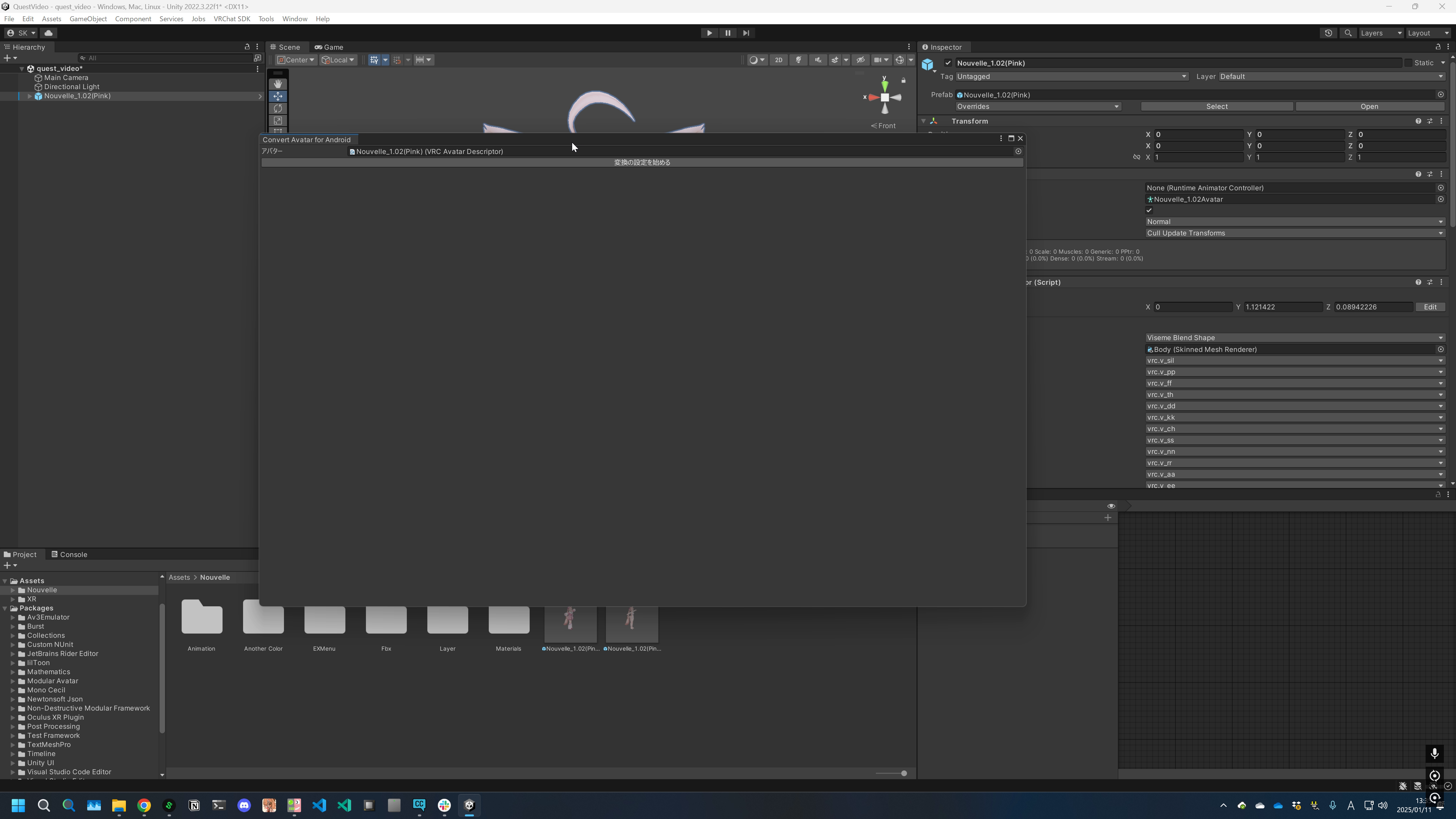This screenshot has width=1456, height=819.
Task: Click the global search magnifier icon
Action: pyautogui.click(x=1348, y=33)
